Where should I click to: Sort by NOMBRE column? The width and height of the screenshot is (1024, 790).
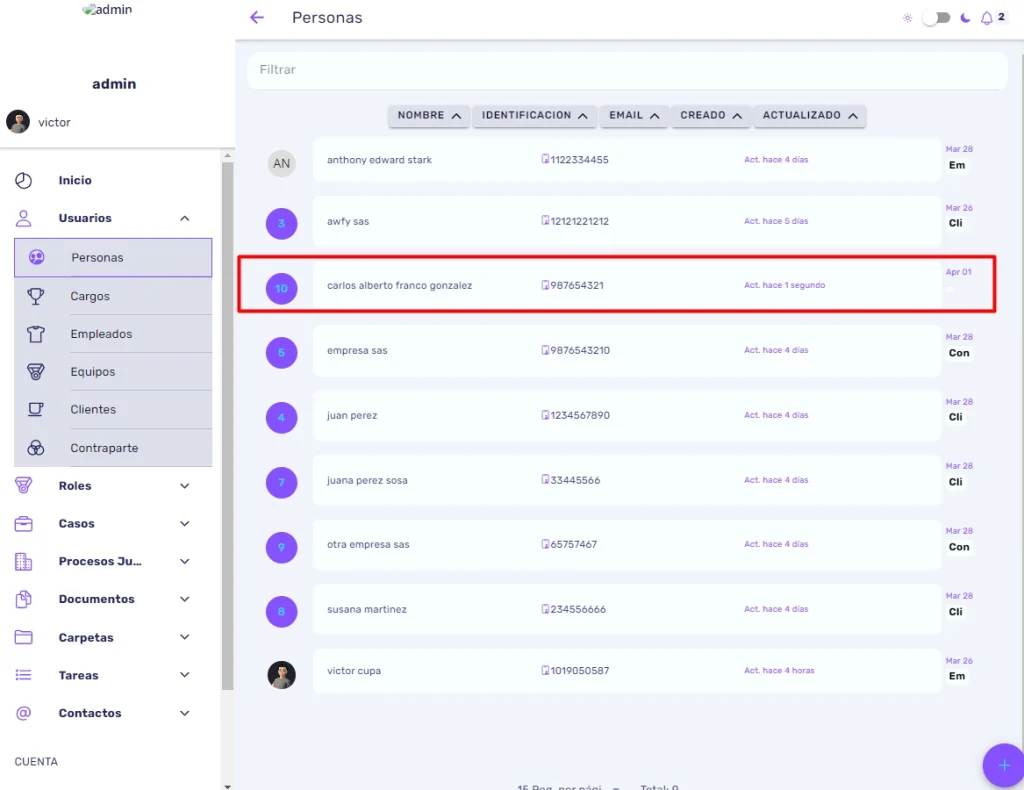tap(429, 116)
